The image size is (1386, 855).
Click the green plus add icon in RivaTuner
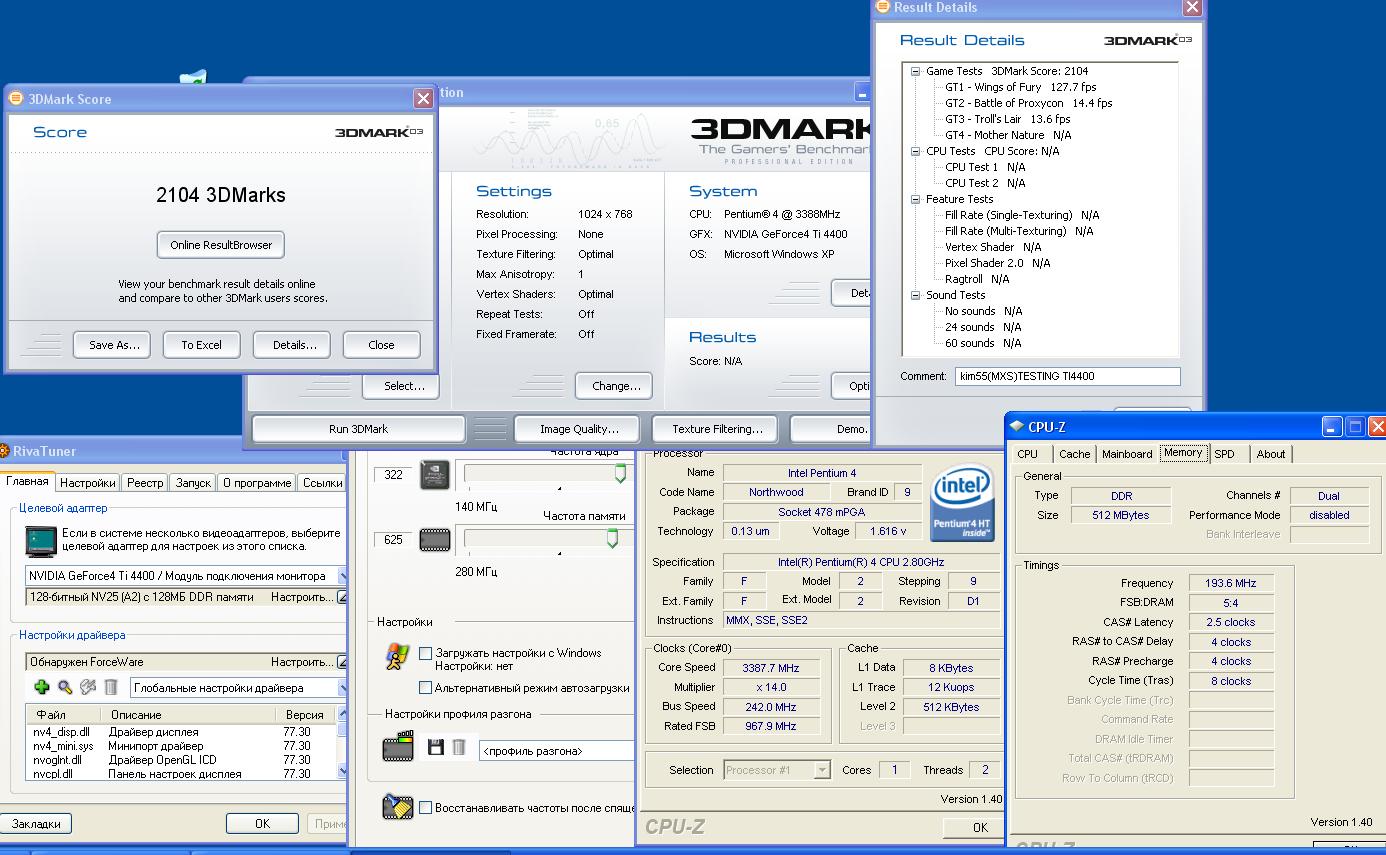pos(41,687)
